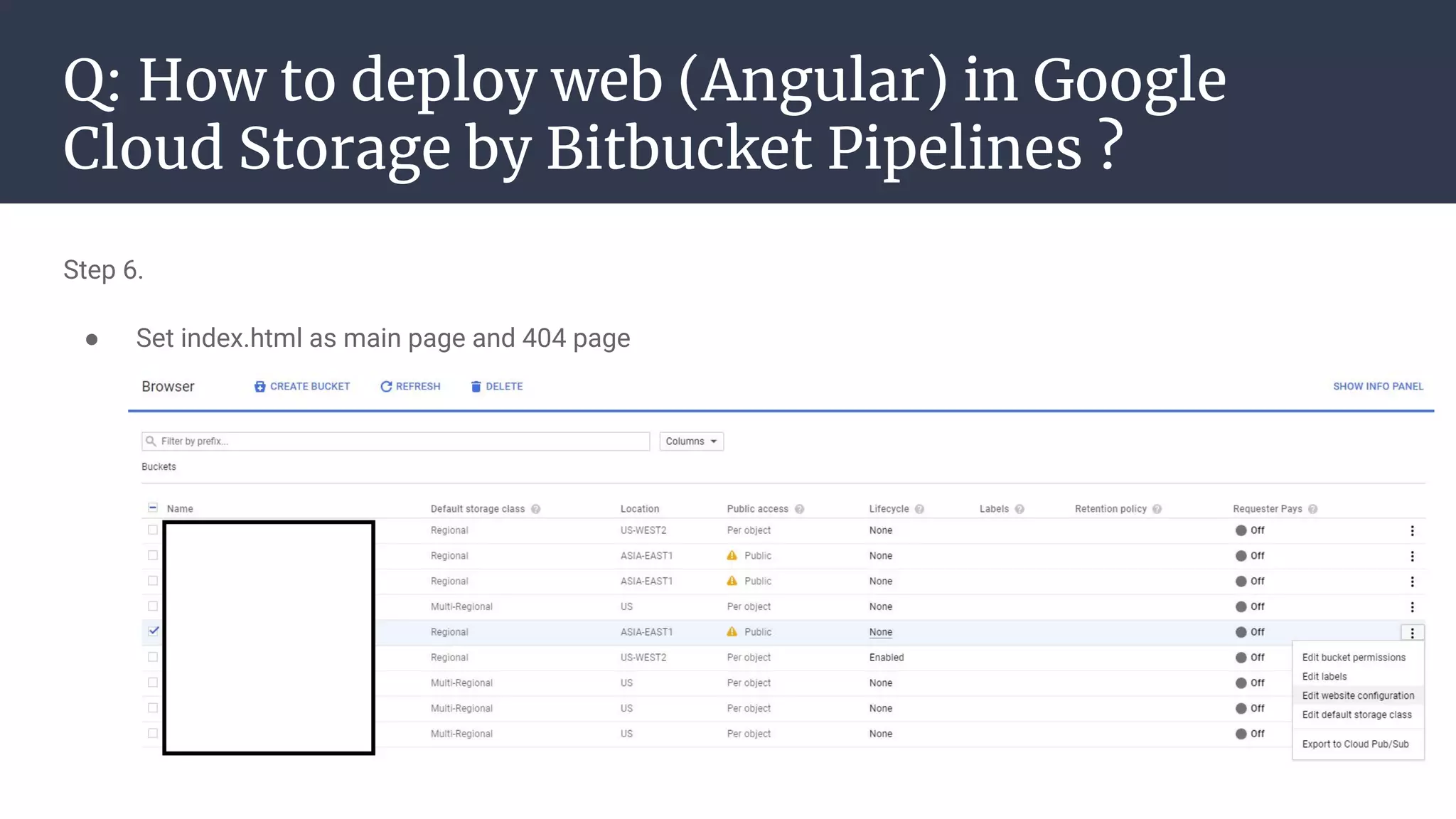Check the US-WEST2 row with Lifecycle None
Image resolution: width=1456 pixels, height=819 pixels.
(x=153, y=530)
